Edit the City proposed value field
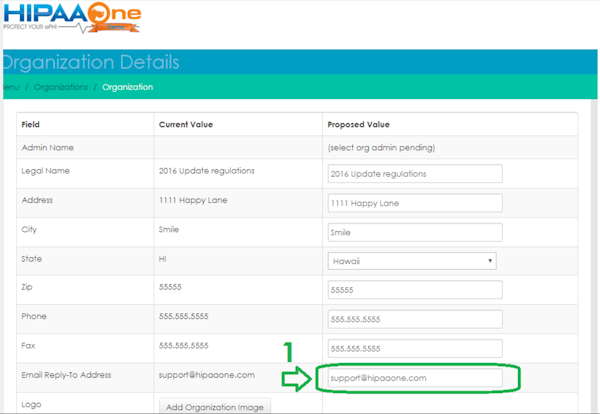The image size is (600, 414). [414, 231]
